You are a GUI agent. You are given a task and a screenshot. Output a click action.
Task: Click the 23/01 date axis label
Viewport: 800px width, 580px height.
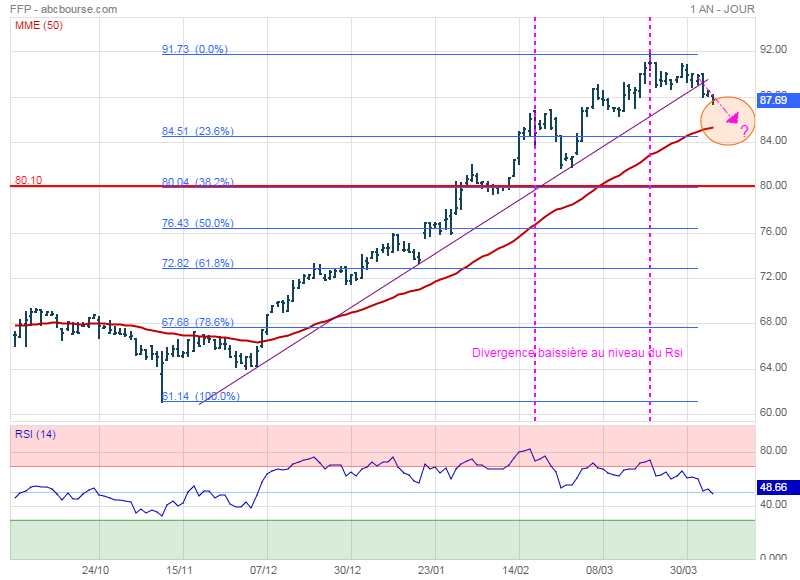(x=431, y=570)
